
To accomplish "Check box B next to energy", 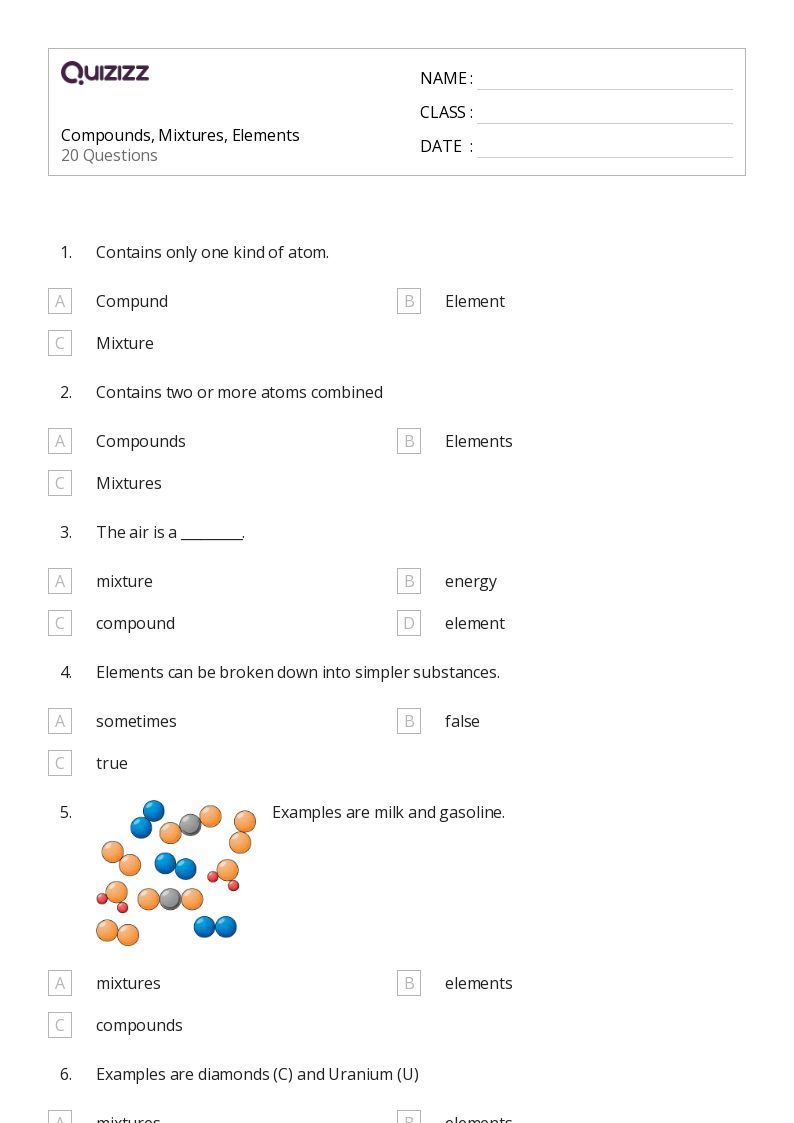I will click(x=409, y=582).
